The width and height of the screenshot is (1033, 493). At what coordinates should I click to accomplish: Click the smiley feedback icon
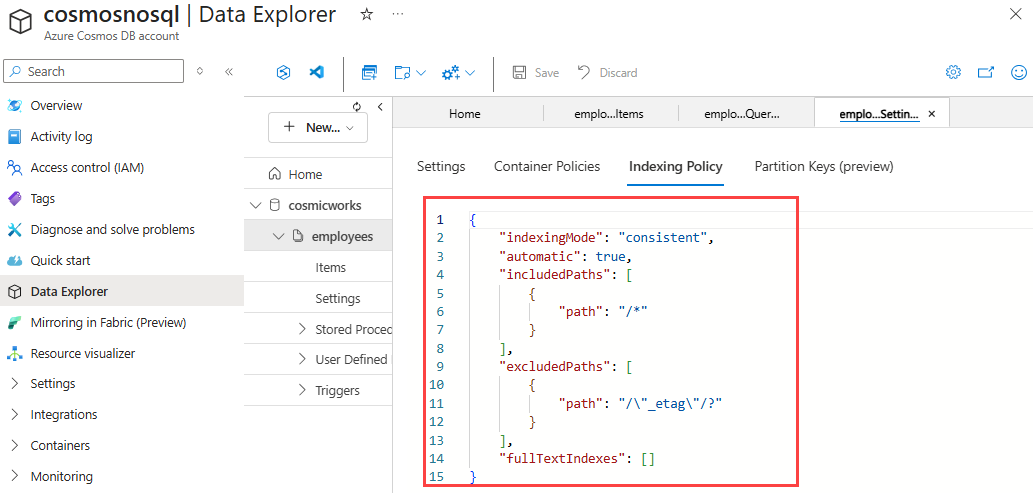(1019, 72)
